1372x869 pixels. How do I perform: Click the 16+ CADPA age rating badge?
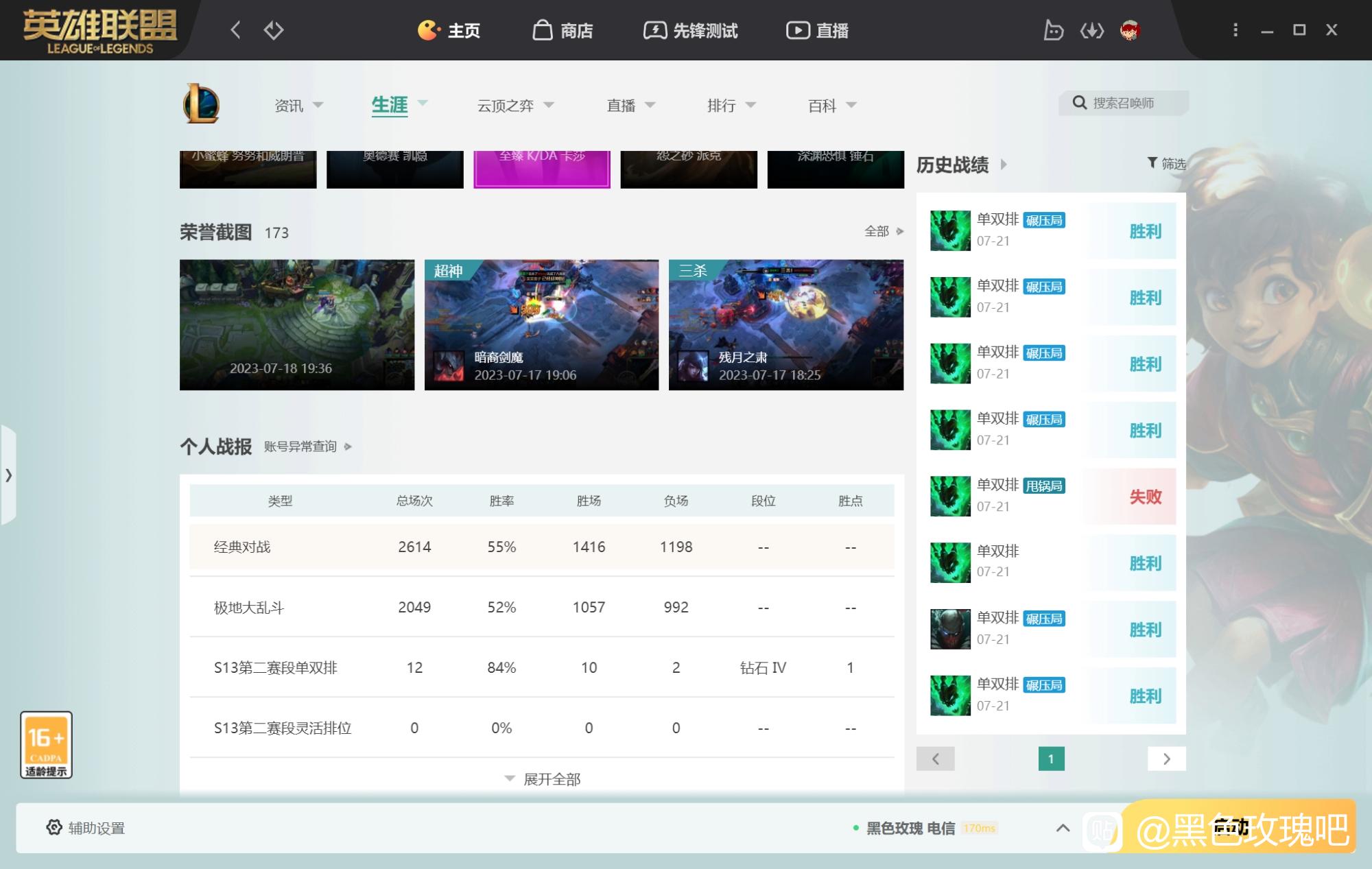46,745
